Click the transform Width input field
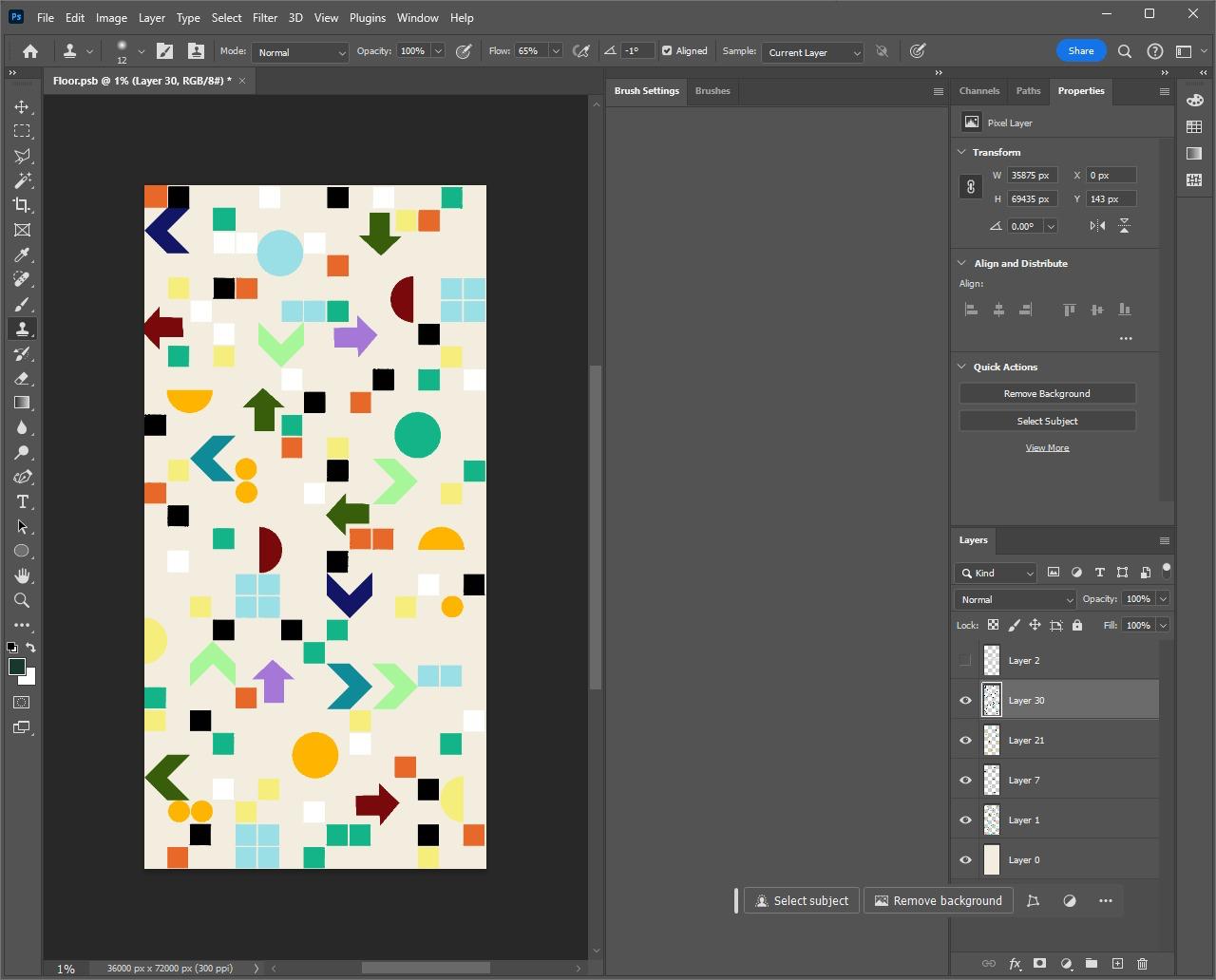 [x=1032, y=175]
